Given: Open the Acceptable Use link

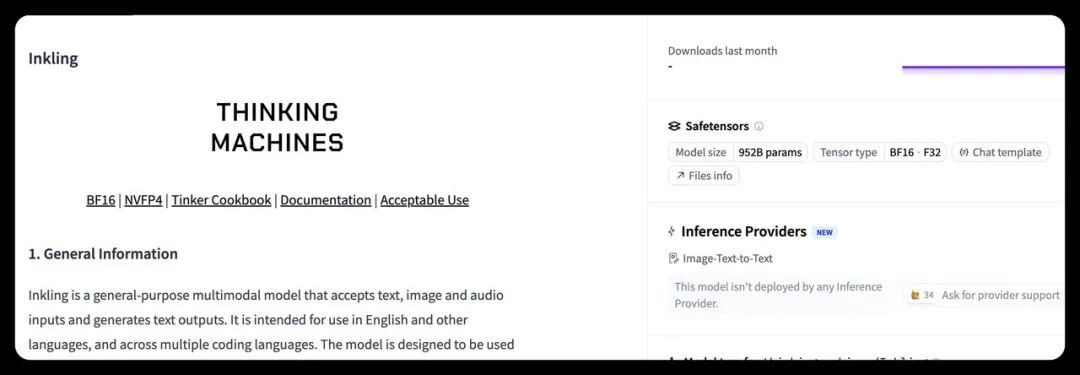Looking at the screenshot, I should [424, 200].
